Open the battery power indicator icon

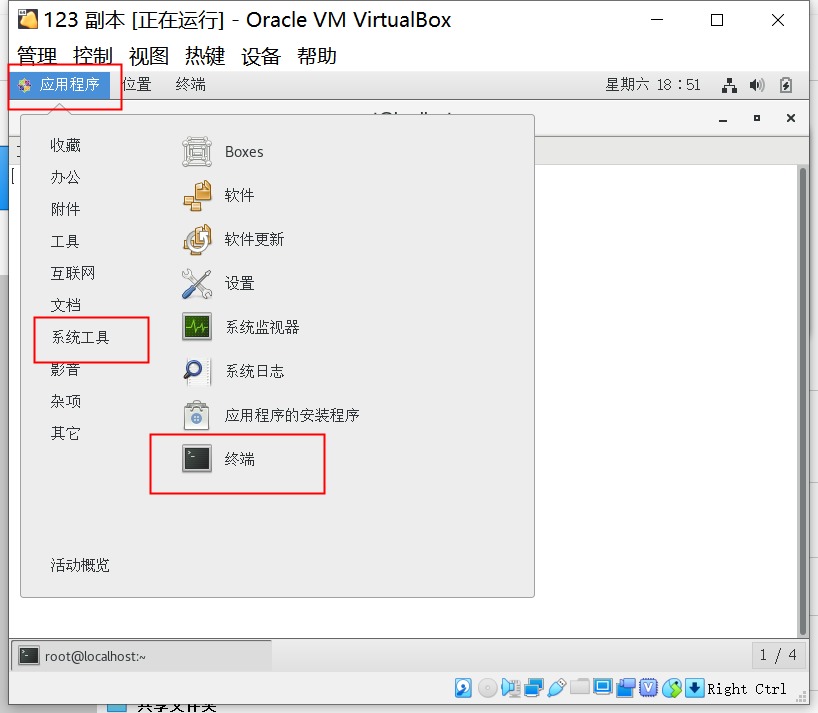(786, 84)
